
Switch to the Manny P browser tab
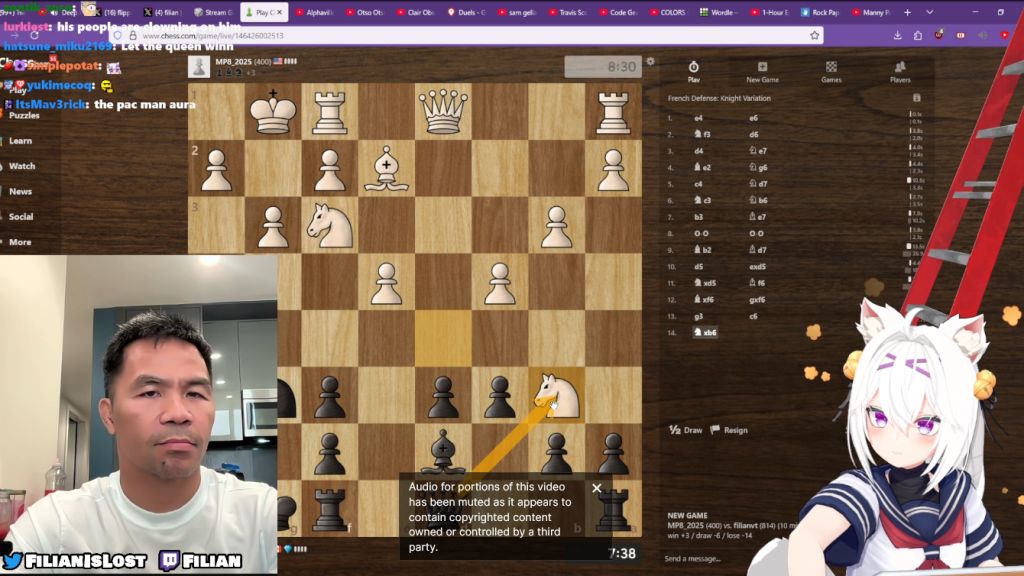871,12
